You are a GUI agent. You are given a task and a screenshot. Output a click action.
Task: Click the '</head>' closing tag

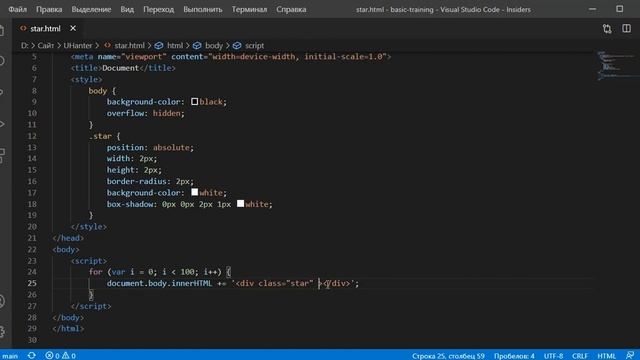coord(68,238)
